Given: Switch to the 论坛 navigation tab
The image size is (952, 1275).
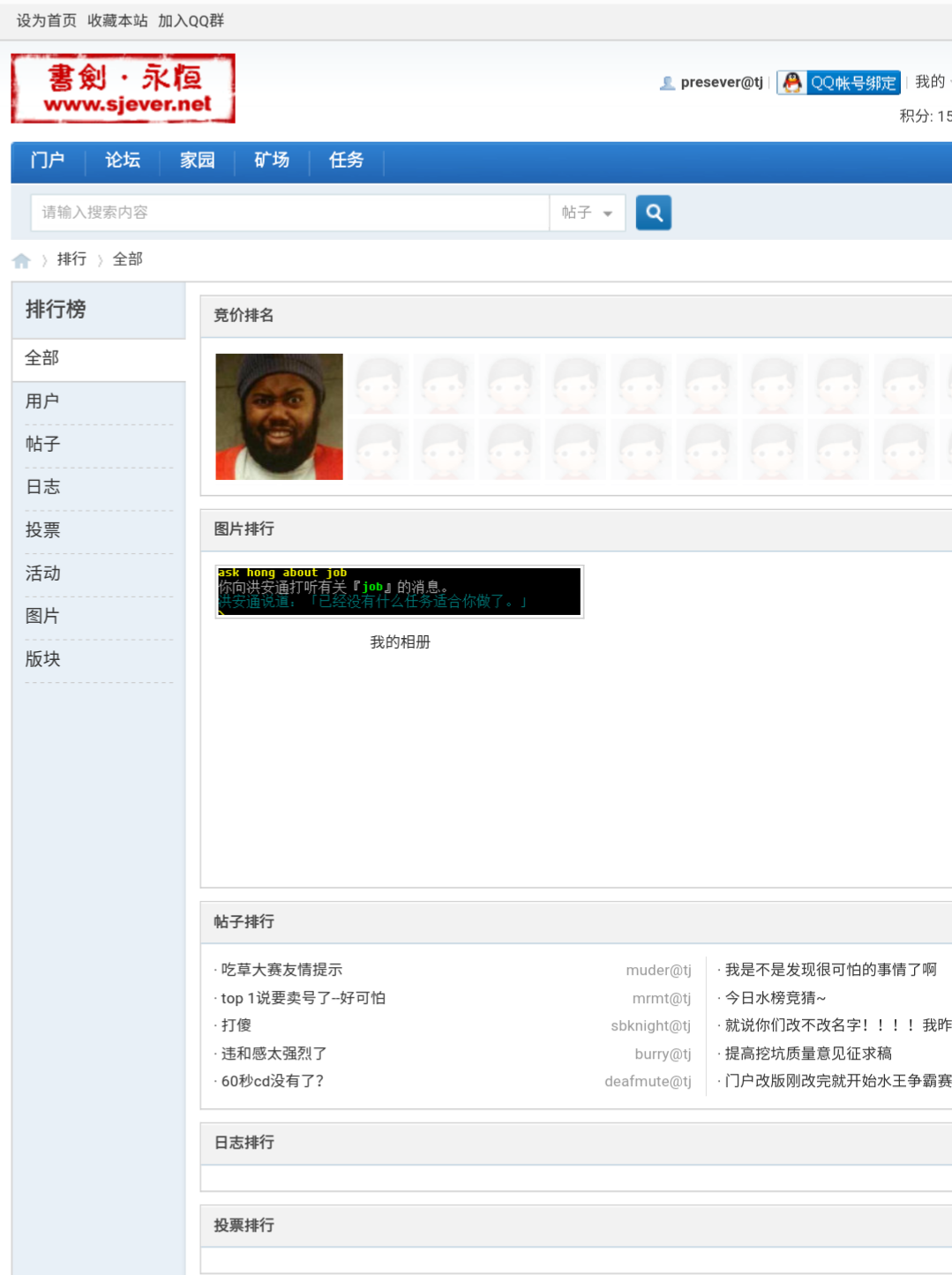Looking at the screenshot, I should point(123,161).
